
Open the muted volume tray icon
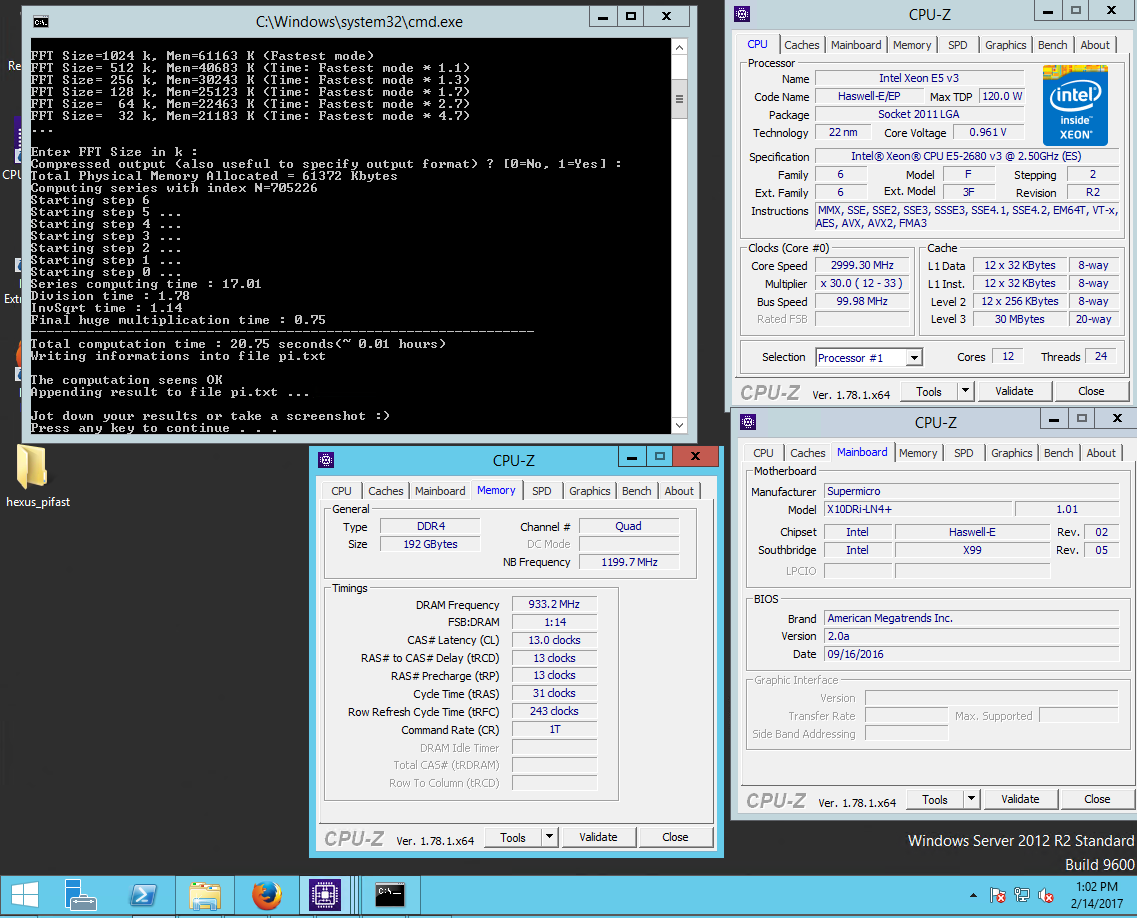(1046, 896)
